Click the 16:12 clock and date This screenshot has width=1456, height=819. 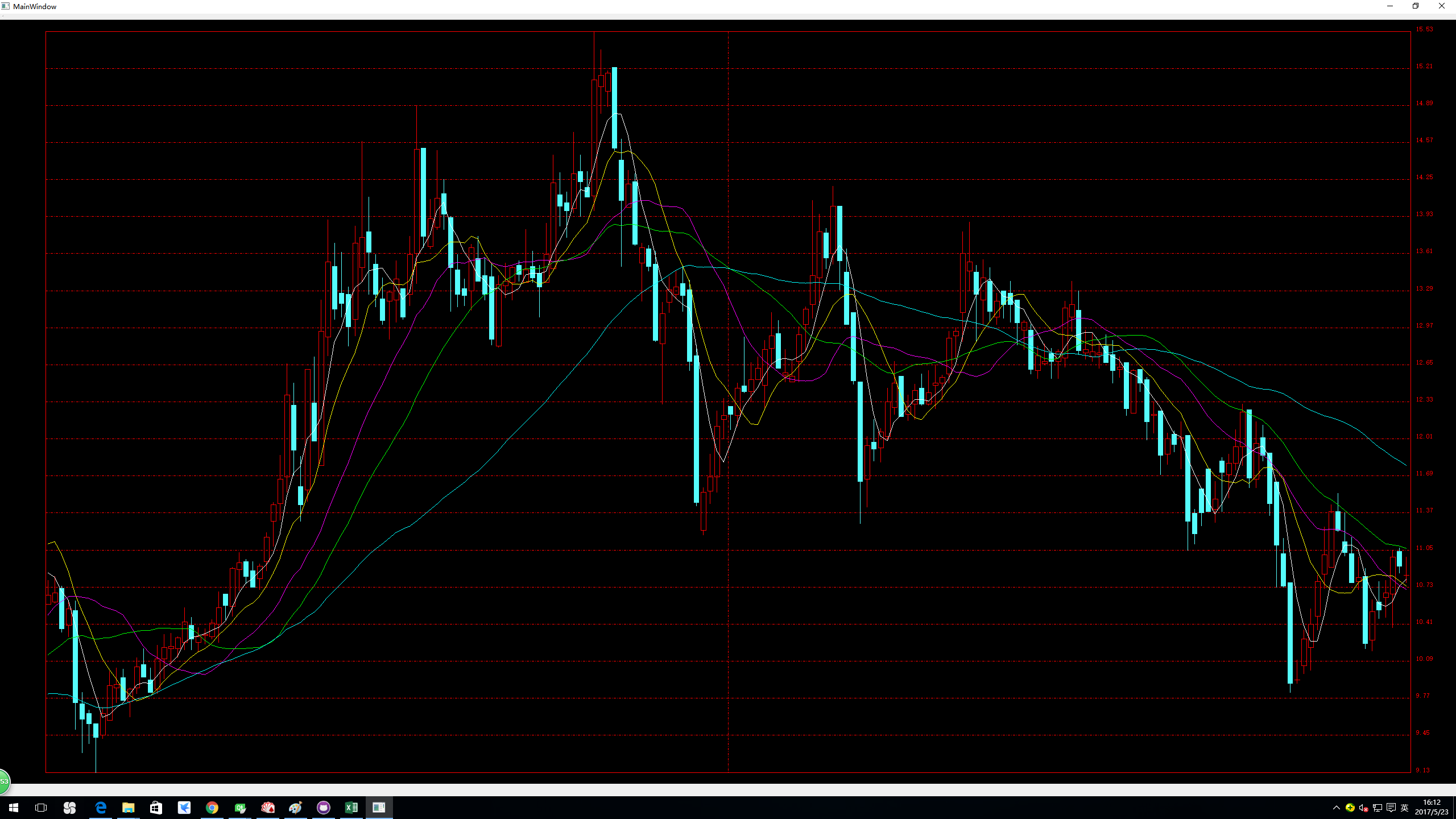pos(1431,808)
